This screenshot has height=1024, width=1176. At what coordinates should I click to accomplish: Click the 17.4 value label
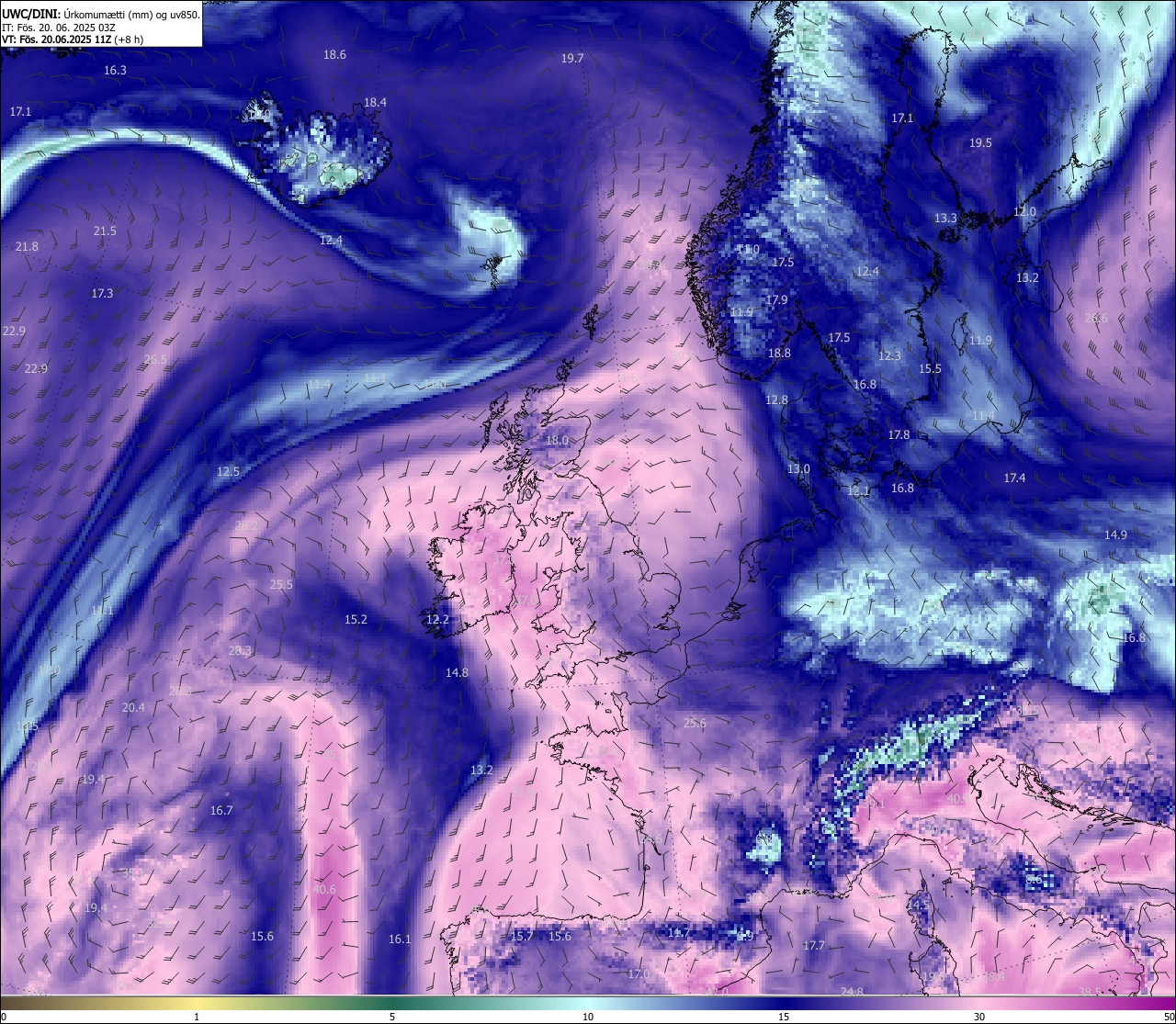(1014, 478)
